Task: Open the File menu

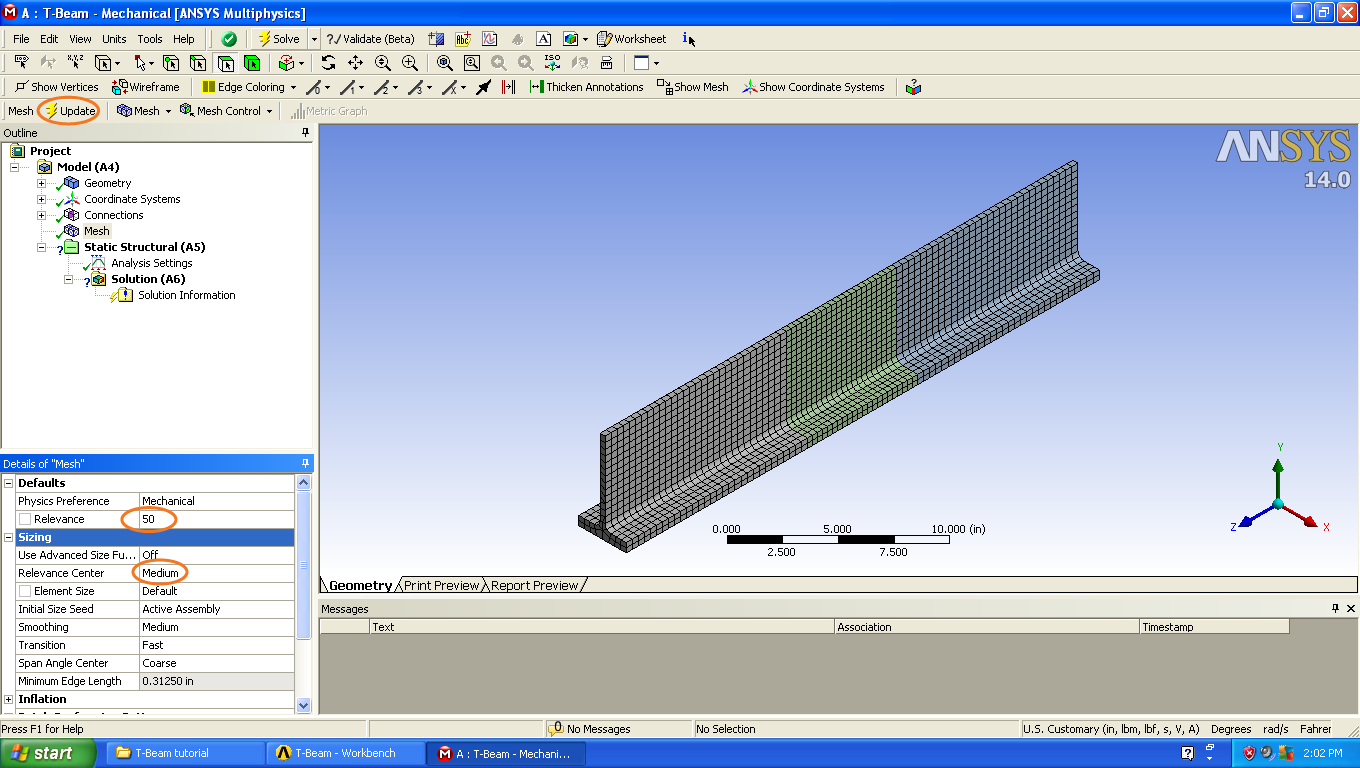Action: (21, 39)
